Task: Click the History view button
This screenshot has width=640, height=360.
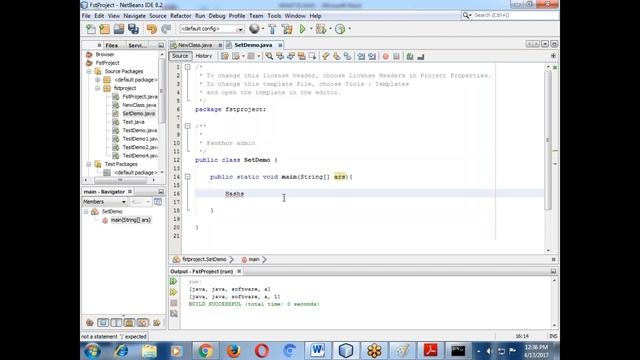Action: click(x=204, y=56)
